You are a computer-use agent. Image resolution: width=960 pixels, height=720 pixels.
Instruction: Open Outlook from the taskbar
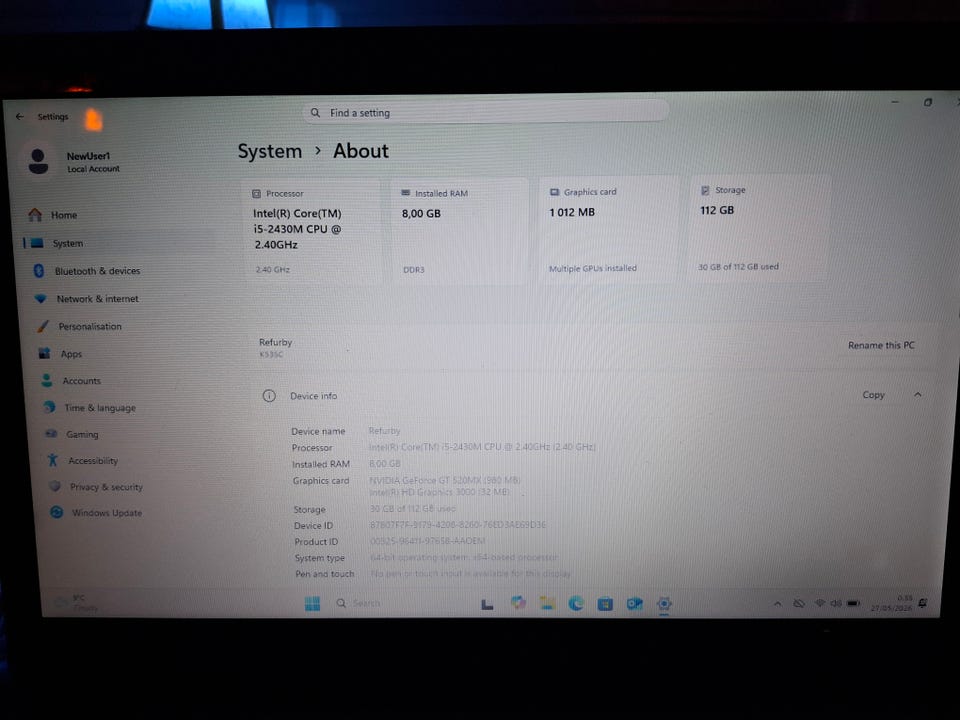click(x=634, y=604)
